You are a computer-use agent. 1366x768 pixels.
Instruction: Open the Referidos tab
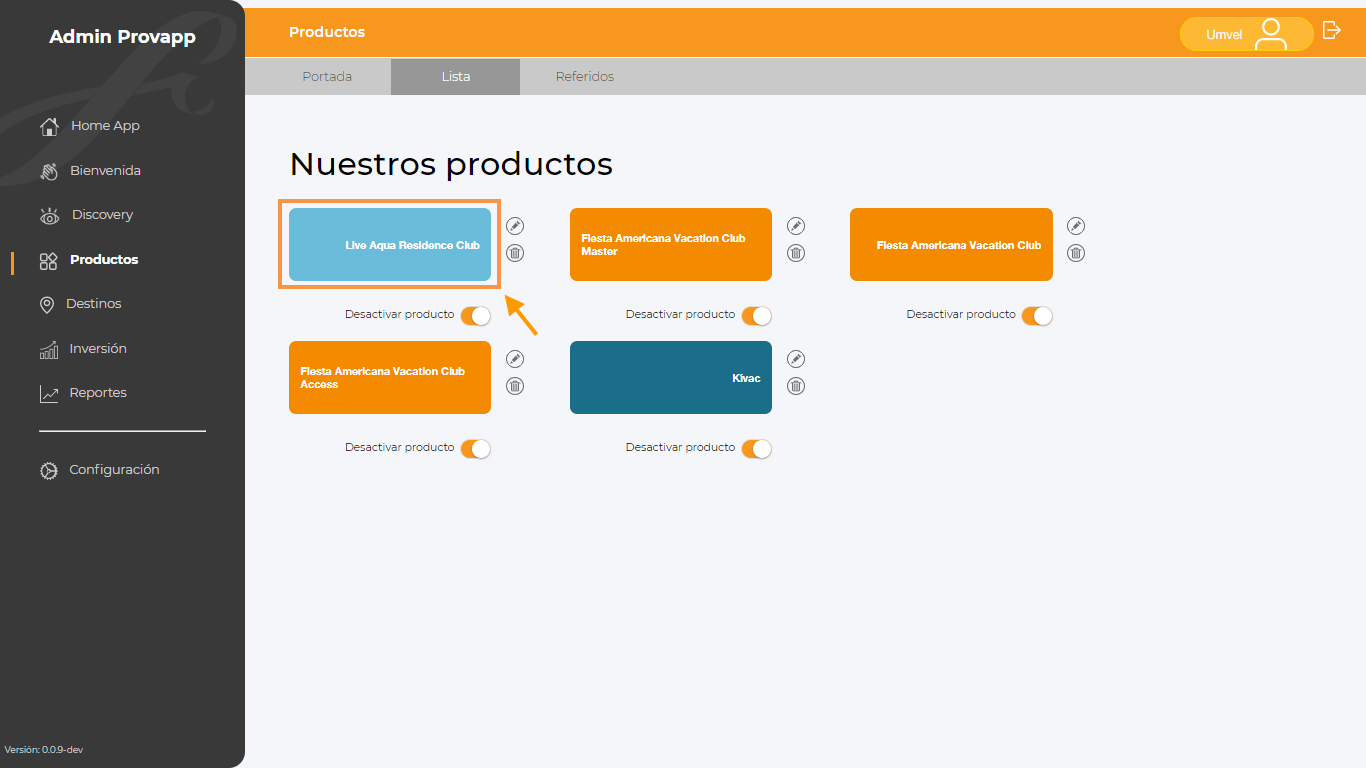point(585,77)
